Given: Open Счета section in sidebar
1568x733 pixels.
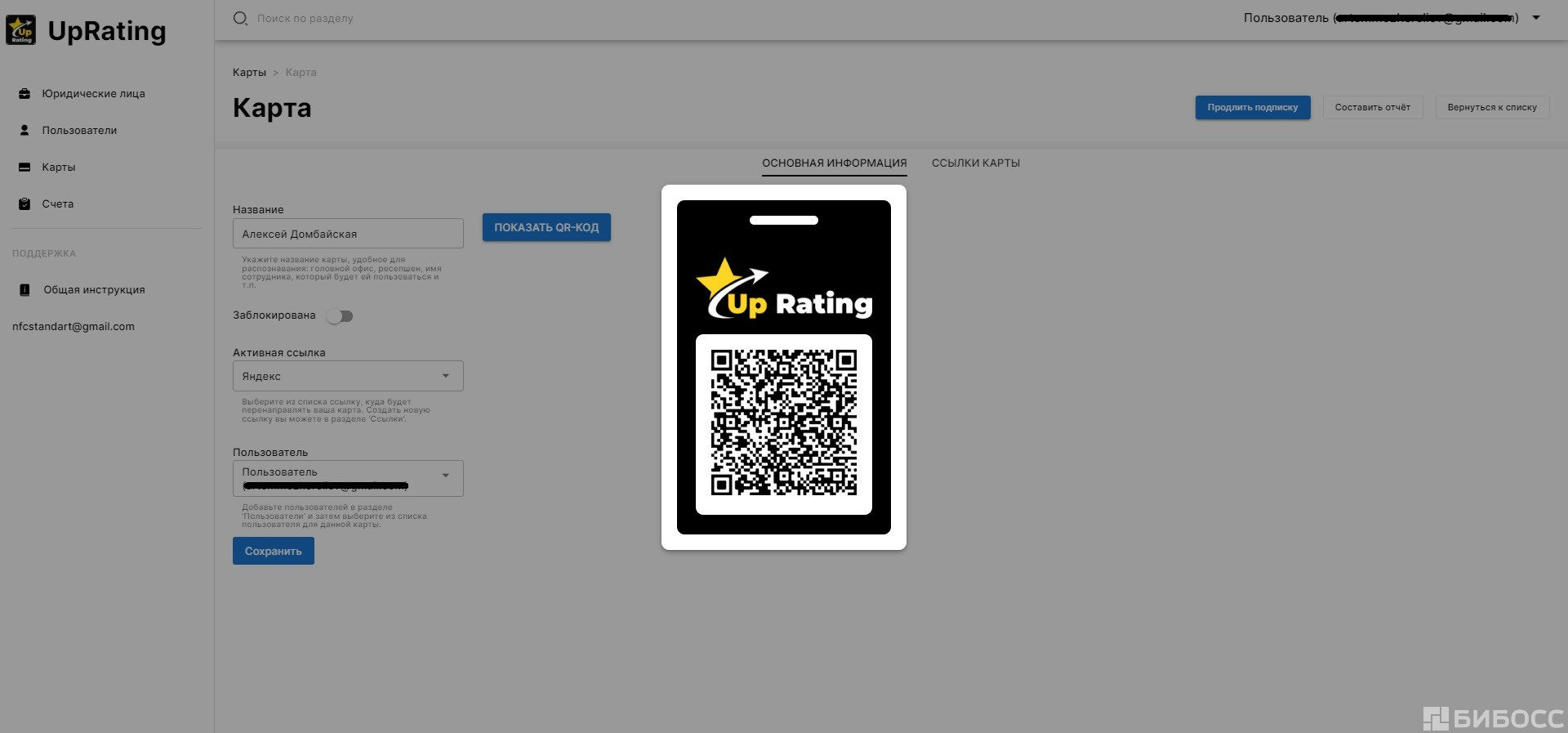Looking at the screenshot, I should click(58, 204).
